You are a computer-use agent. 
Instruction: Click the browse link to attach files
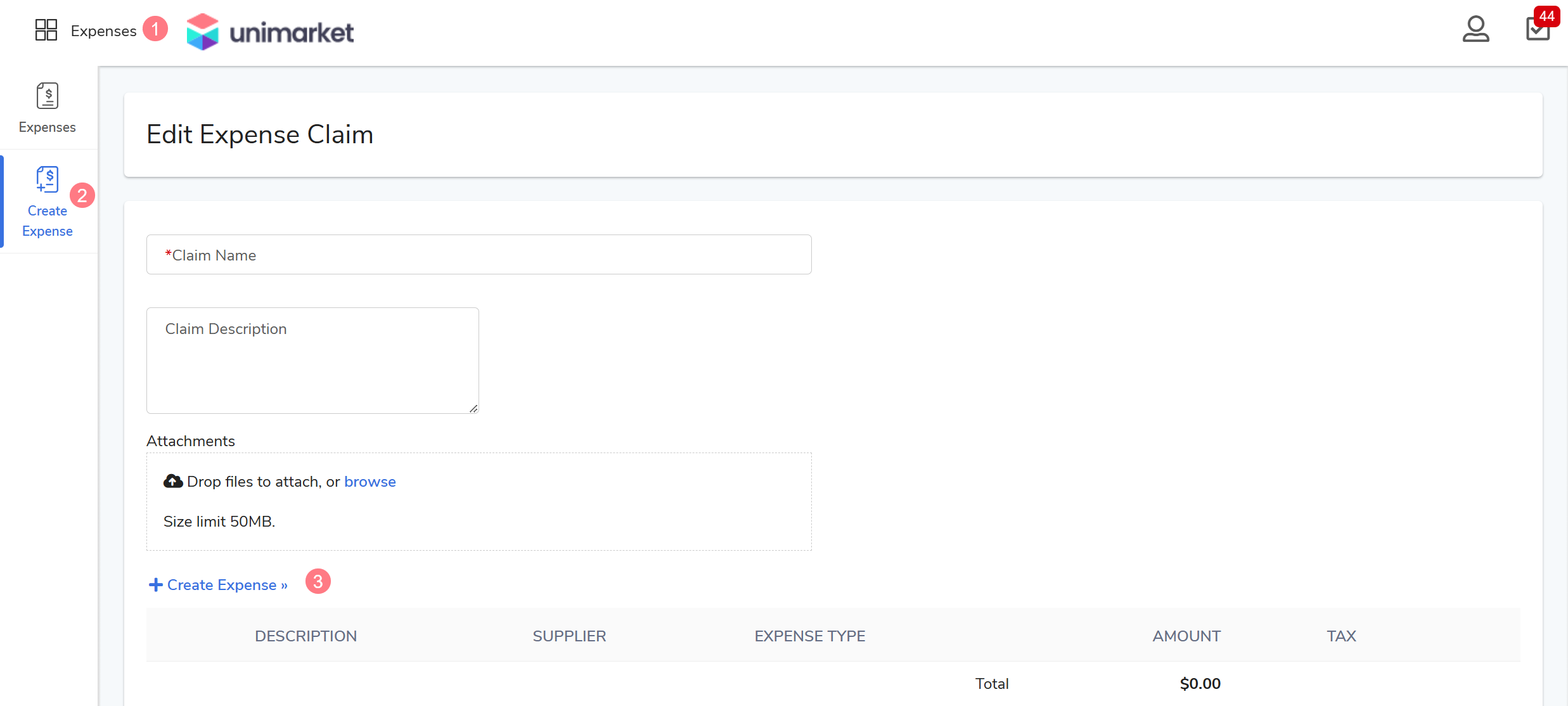(370, 482)
